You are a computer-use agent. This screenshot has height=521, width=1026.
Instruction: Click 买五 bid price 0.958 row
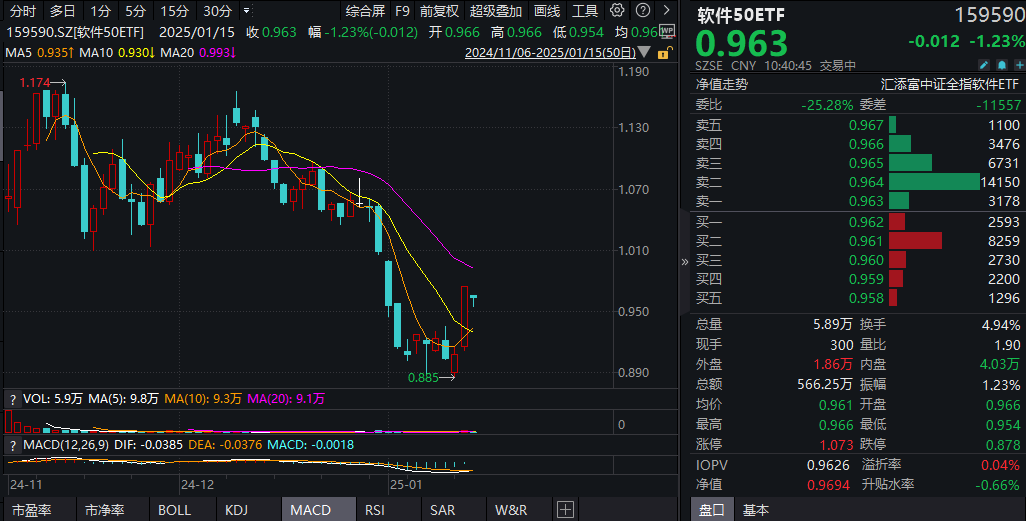(857, 298)
